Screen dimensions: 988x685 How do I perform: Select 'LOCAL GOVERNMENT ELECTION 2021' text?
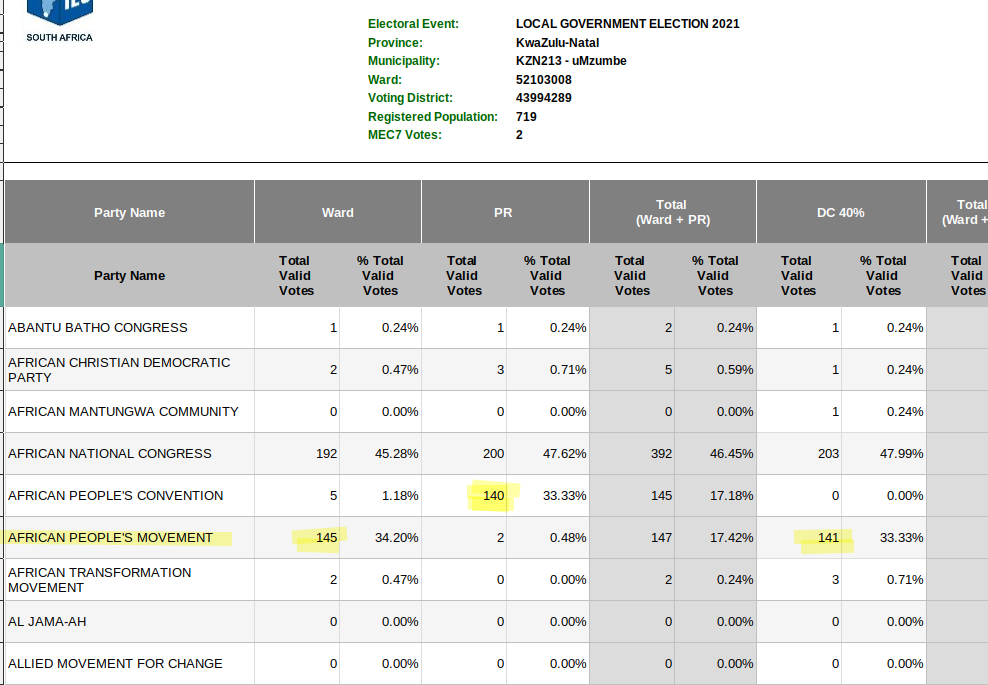click(628, 24)
